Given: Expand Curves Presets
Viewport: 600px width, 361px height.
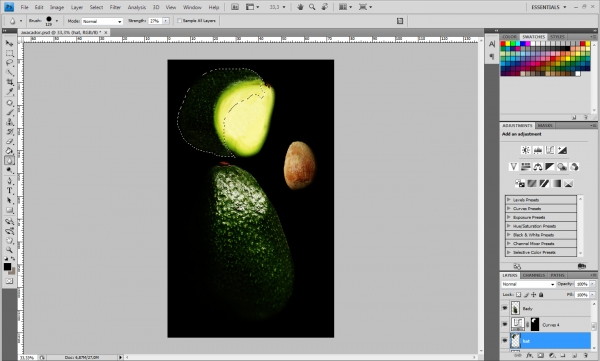Looking at the screenshot, I should 509,208.
